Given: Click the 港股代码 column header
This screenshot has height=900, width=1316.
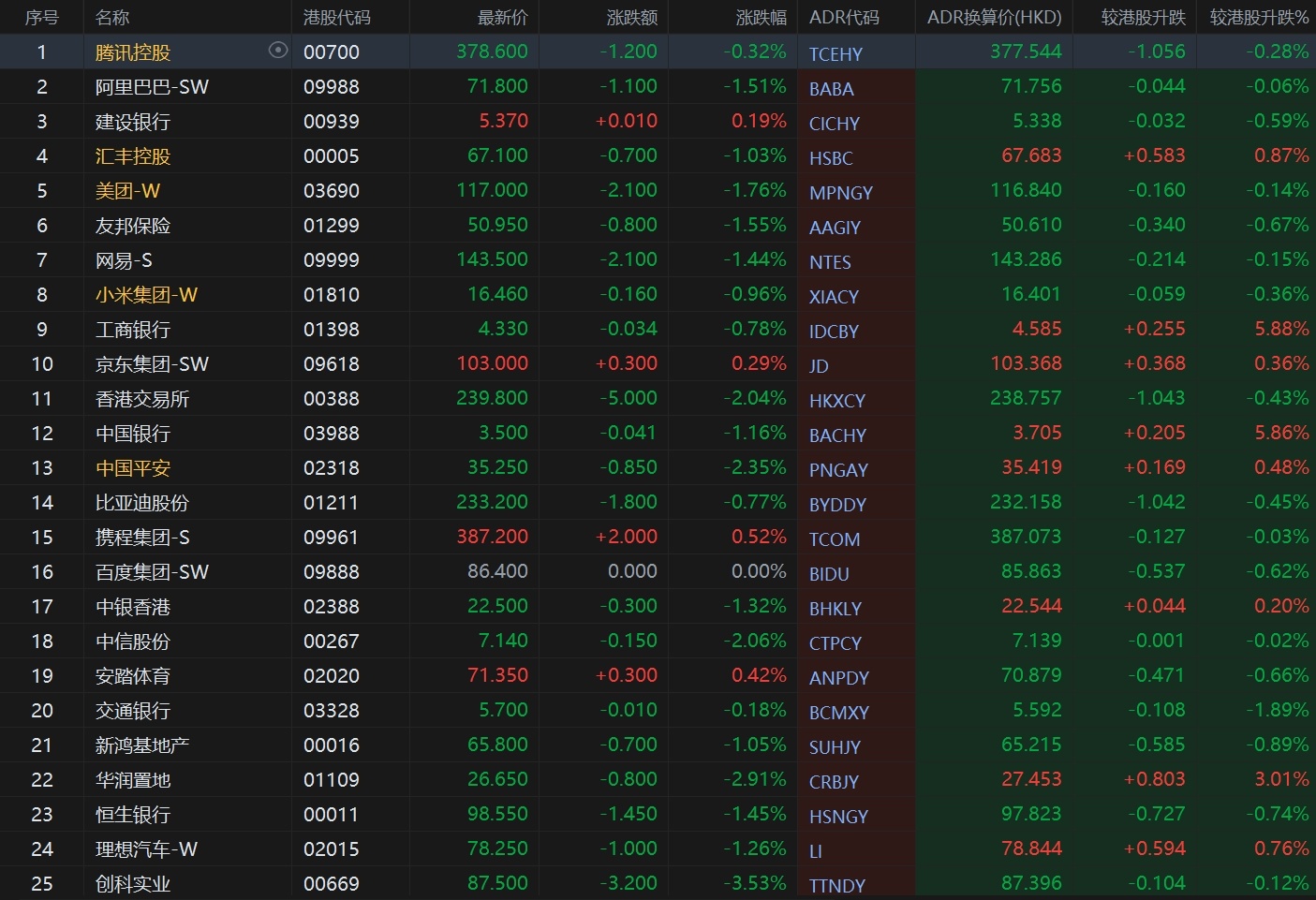Looking at the screenshot, I should 336,17.
